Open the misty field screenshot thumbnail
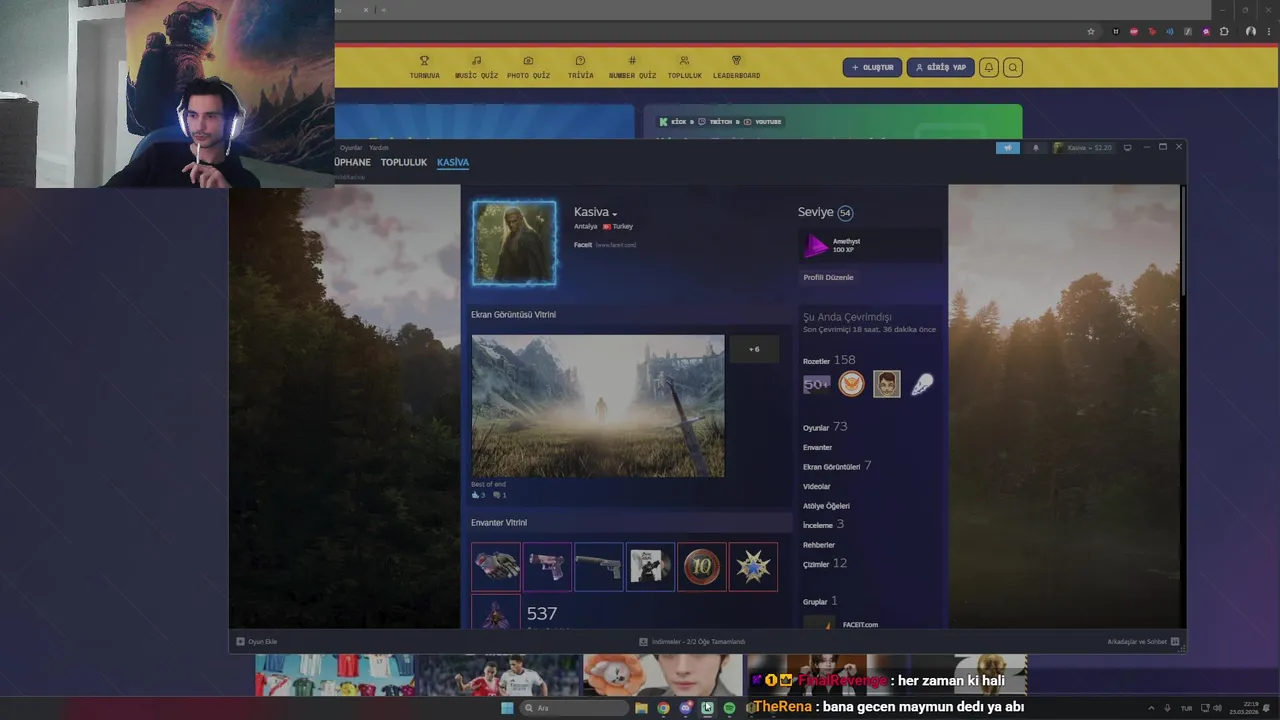1280x720 pixels. tap(598, 406)
